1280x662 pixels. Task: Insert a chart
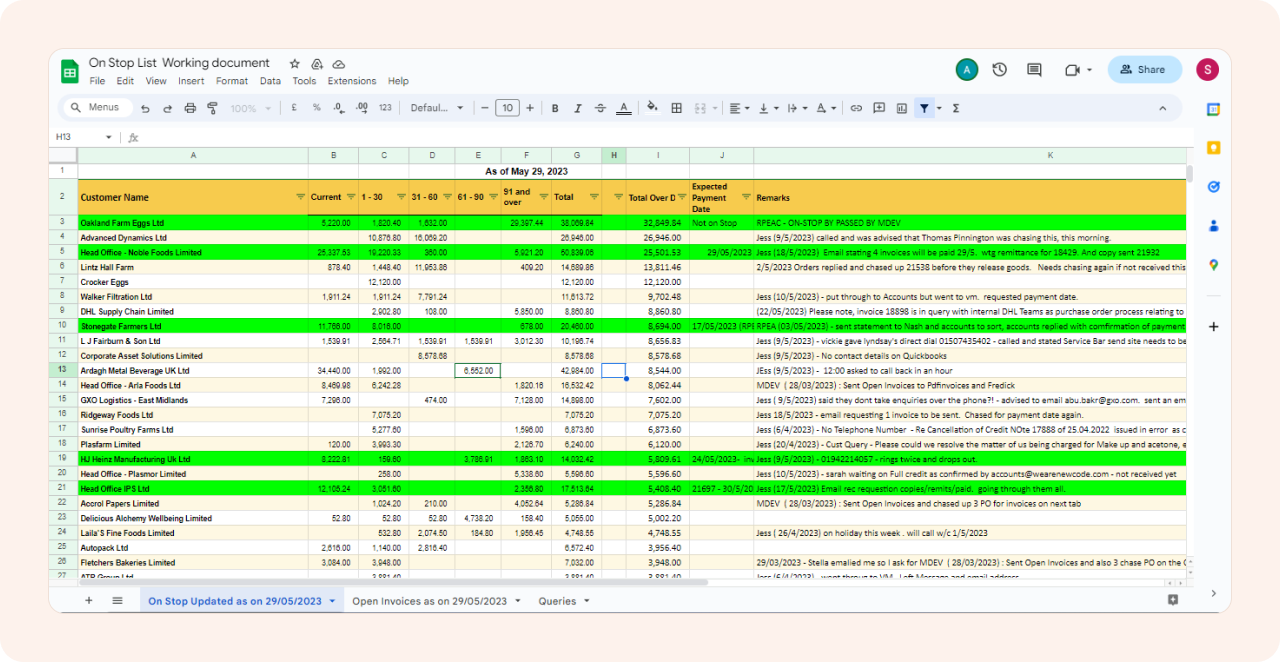click(902, 108)
